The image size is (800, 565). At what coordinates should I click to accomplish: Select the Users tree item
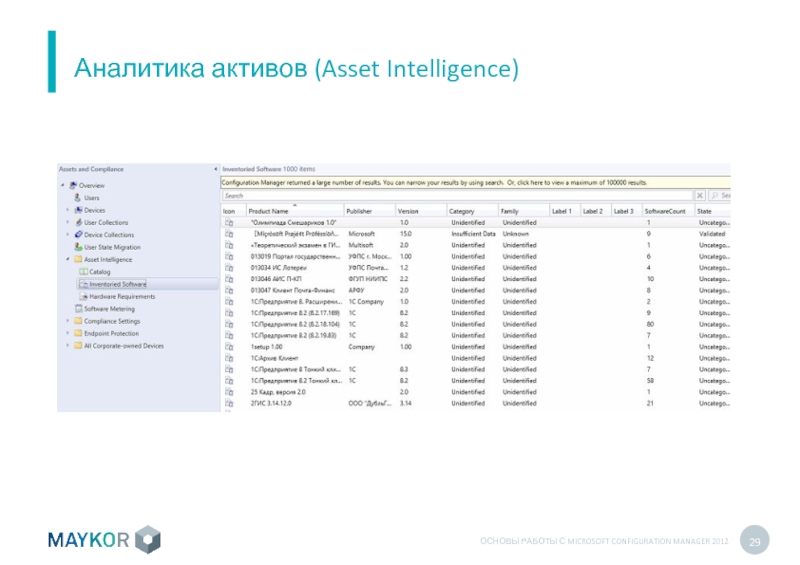click(x=92, y=198)
